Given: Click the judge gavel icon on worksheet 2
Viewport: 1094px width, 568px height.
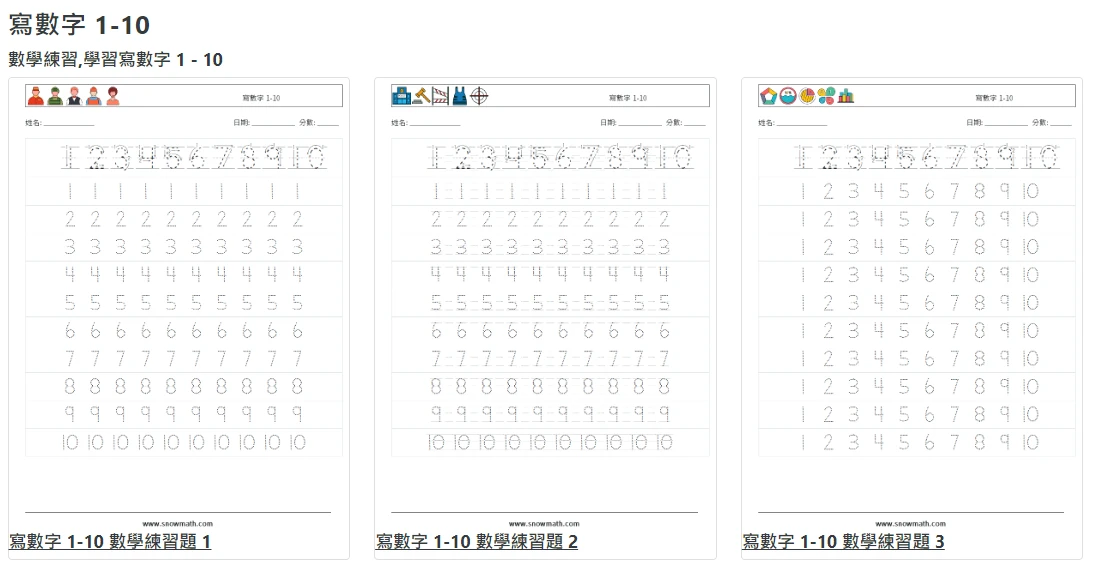Looking at the screenshot, I should pyautogui.click(x=421, y=96).
